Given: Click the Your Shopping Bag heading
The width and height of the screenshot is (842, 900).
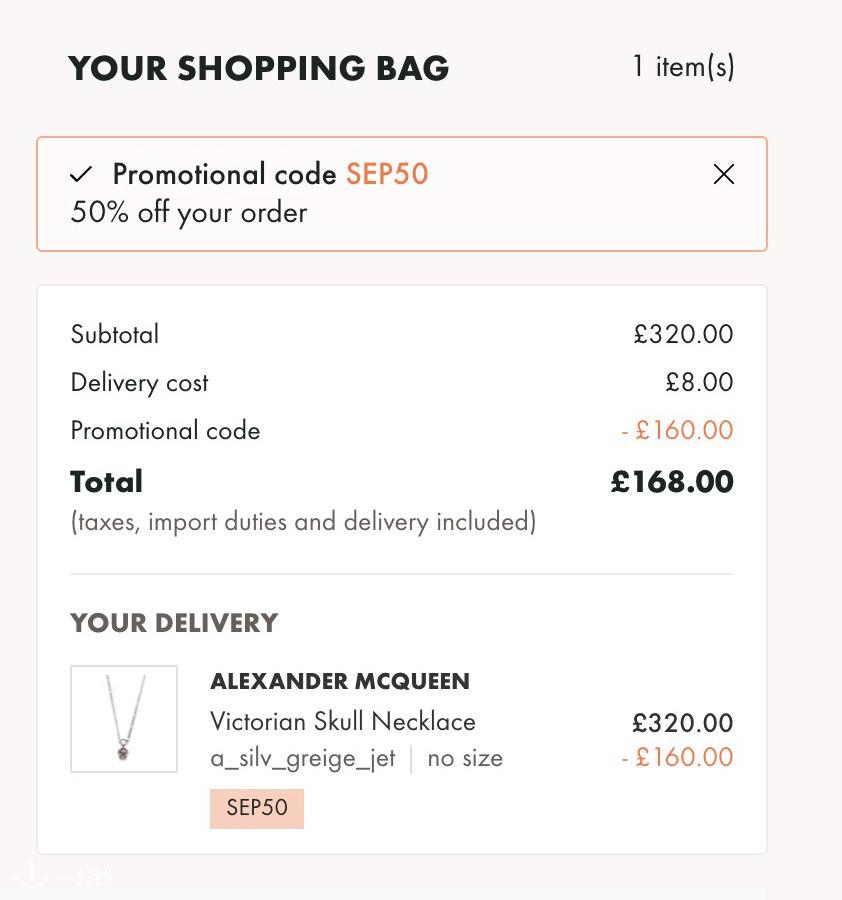Looking at the screenshot, I should [x=259, y=68].
